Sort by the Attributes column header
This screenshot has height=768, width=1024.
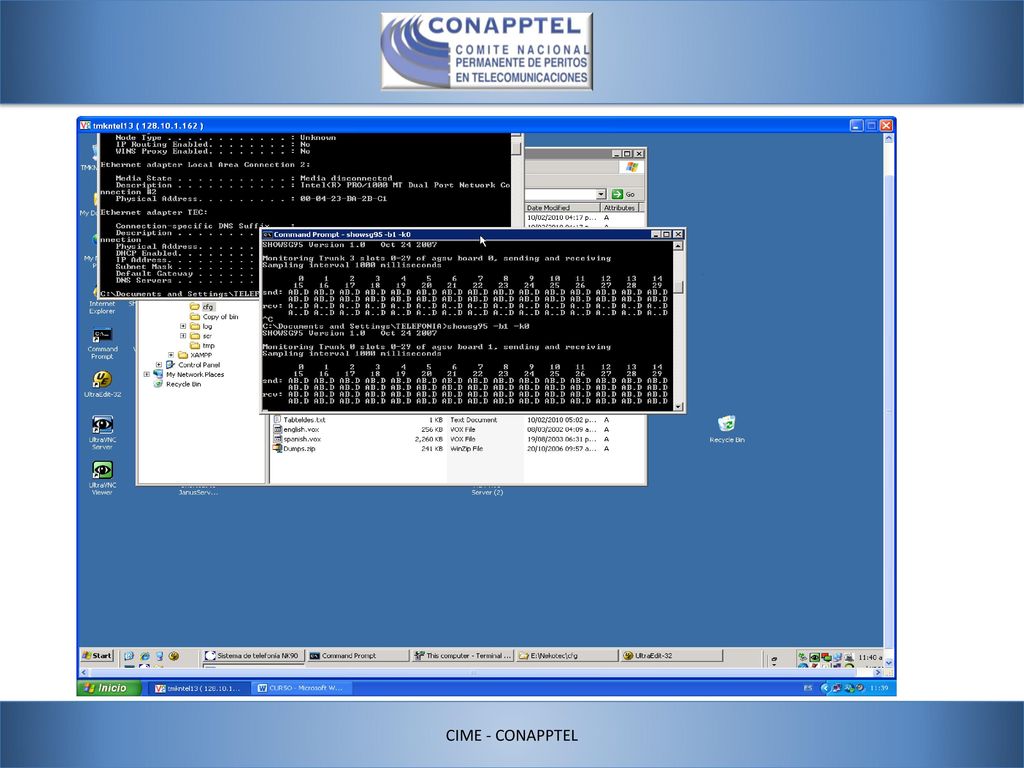pyautogui.click(x=619, y=208)
